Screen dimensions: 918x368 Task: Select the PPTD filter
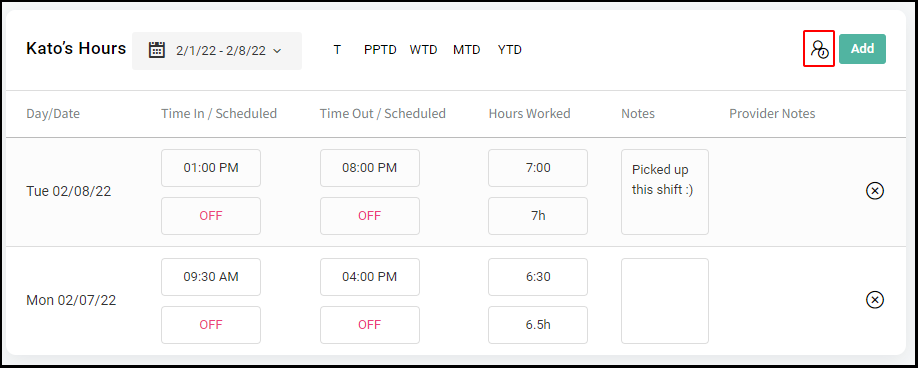381,50
